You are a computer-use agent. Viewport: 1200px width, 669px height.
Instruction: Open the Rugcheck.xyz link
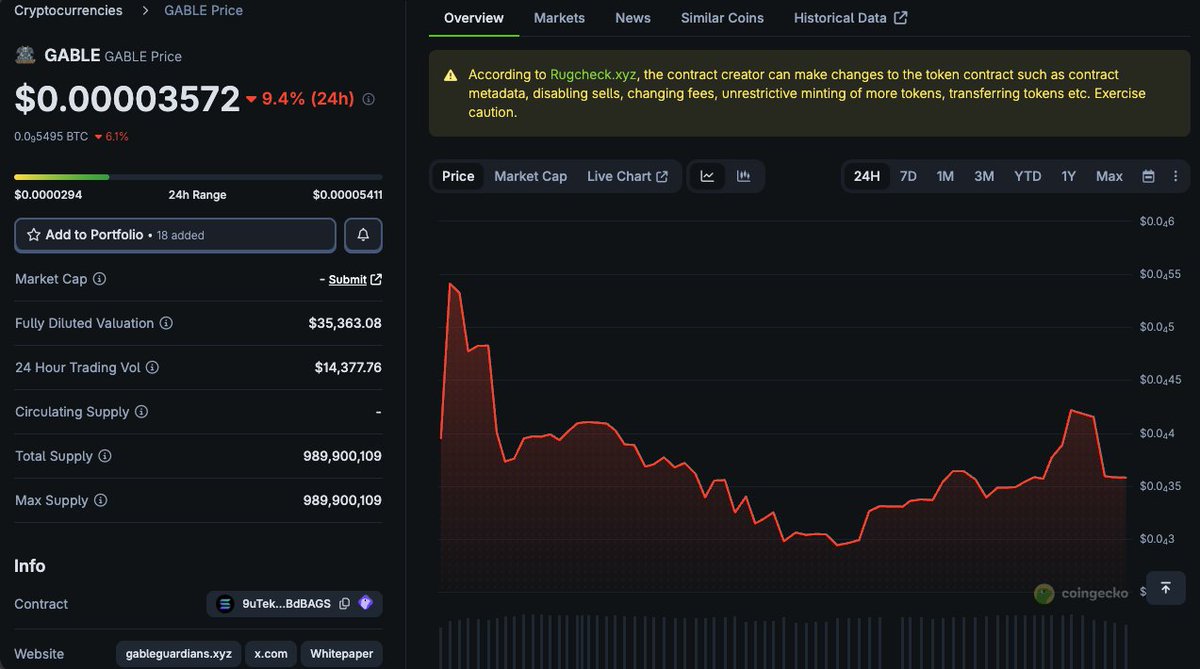pos(593,74)
